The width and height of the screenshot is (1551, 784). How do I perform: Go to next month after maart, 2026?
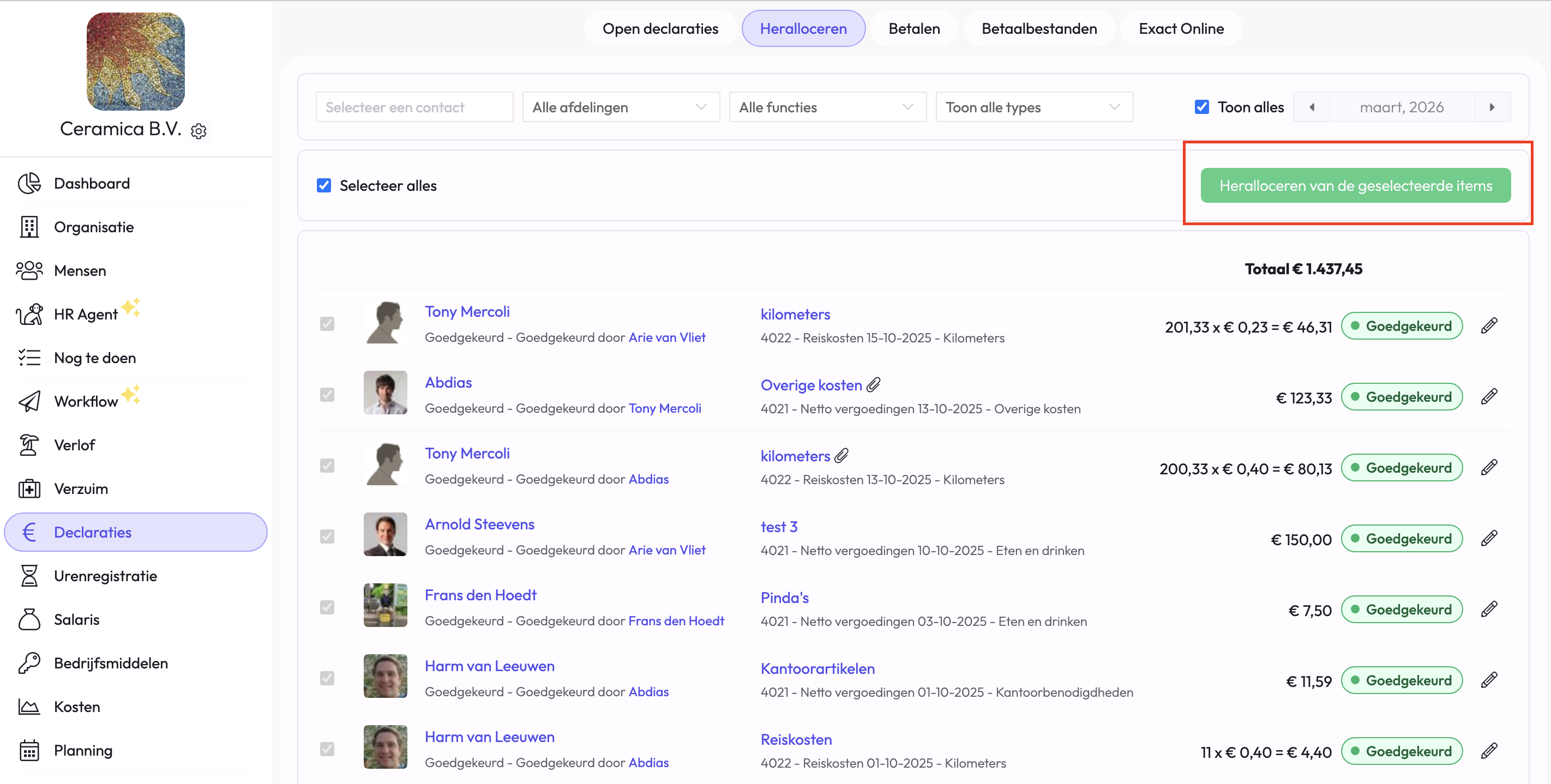1492,107
